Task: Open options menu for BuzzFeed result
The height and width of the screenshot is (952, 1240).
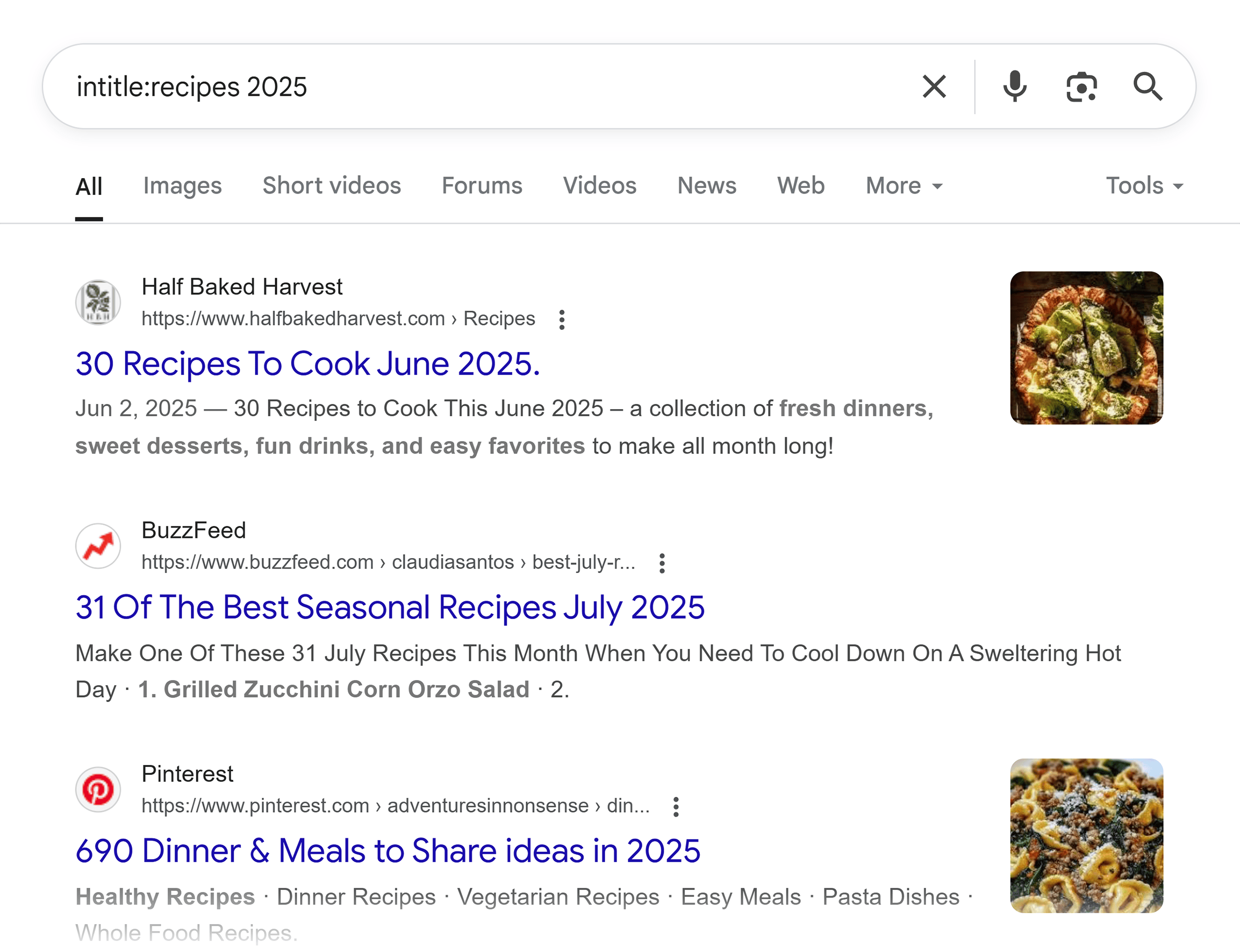Action: pos(662,563)
